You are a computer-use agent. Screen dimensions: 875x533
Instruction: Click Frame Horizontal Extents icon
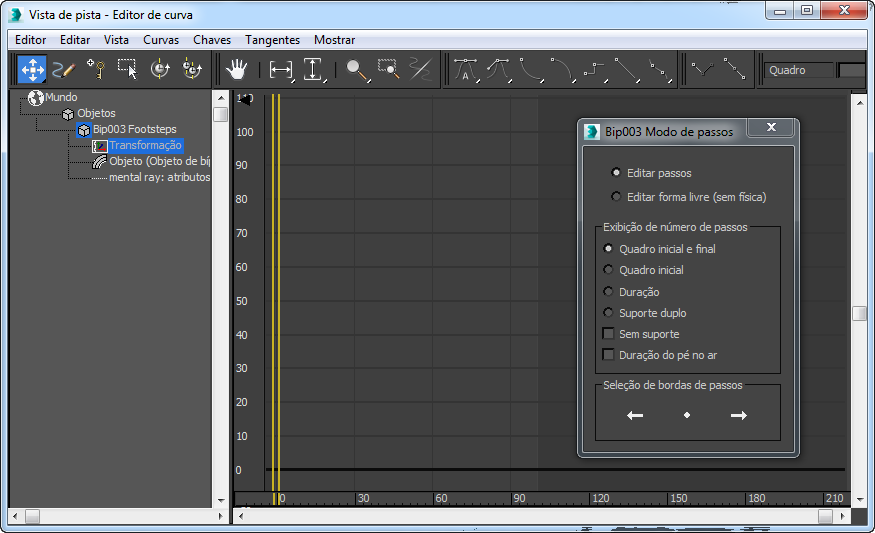click(x=281, y=70)
